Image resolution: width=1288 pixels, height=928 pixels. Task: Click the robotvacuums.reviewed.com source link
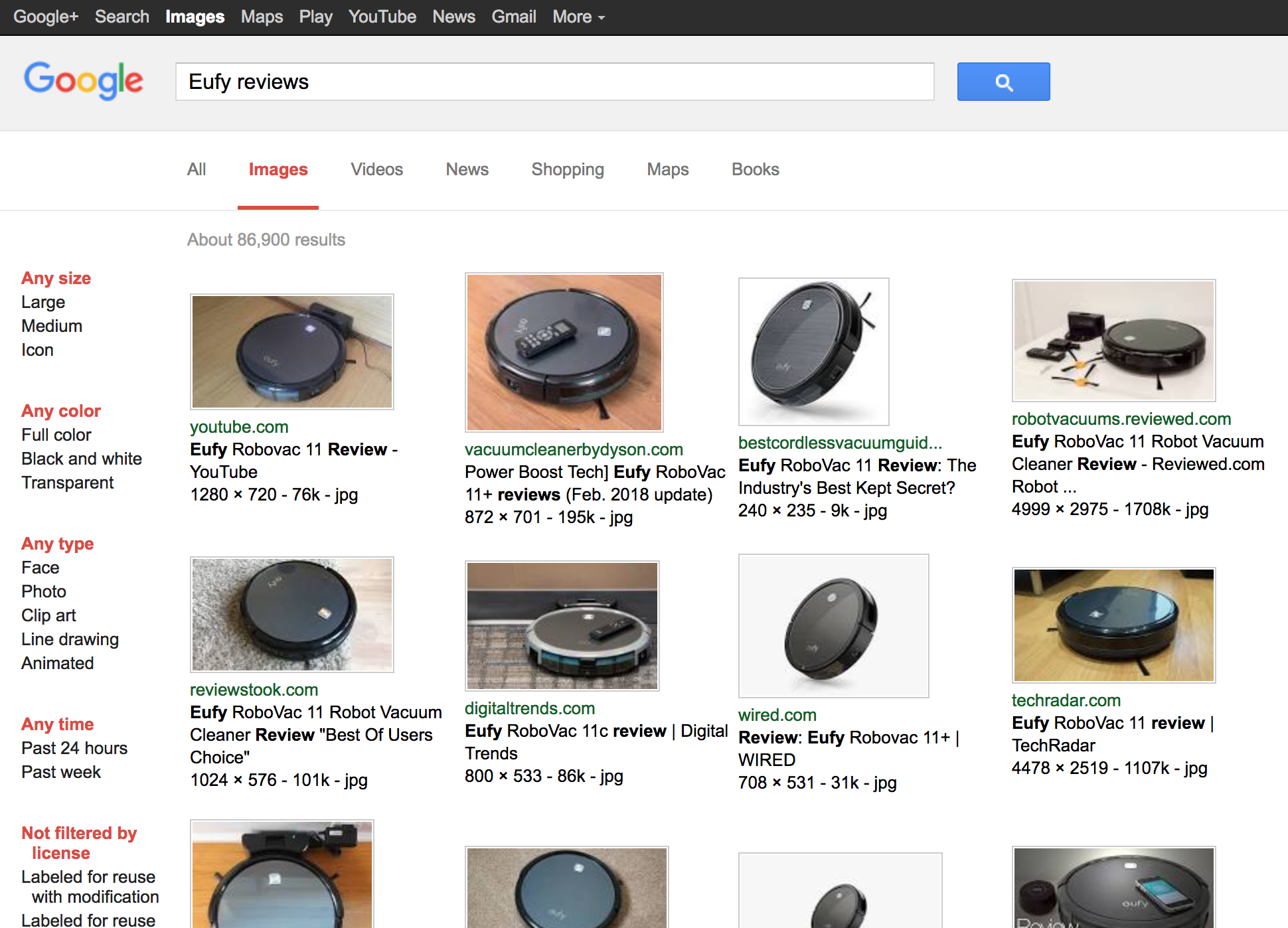(x=1121, y=419)
